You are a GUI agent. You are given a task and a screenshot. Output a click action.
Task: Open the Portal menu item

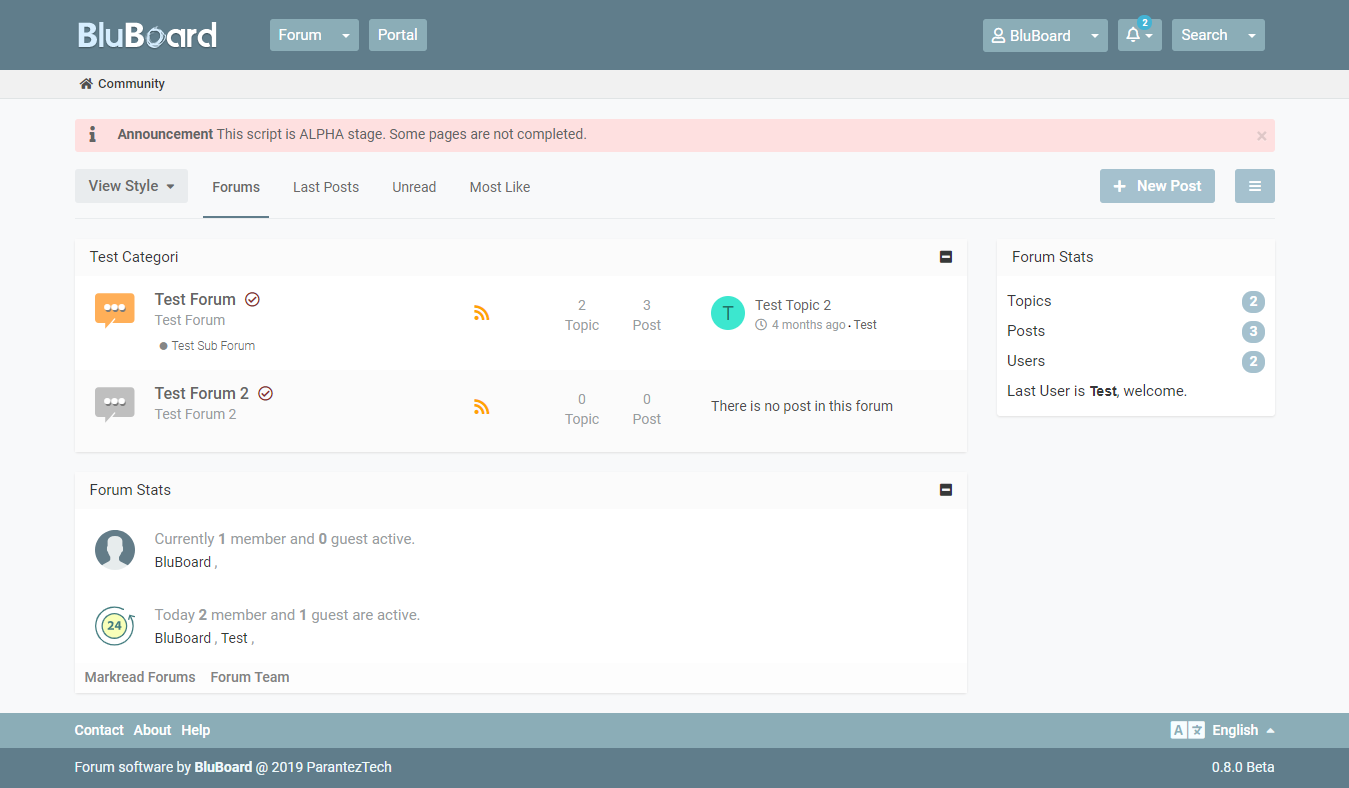coord(398,35)
